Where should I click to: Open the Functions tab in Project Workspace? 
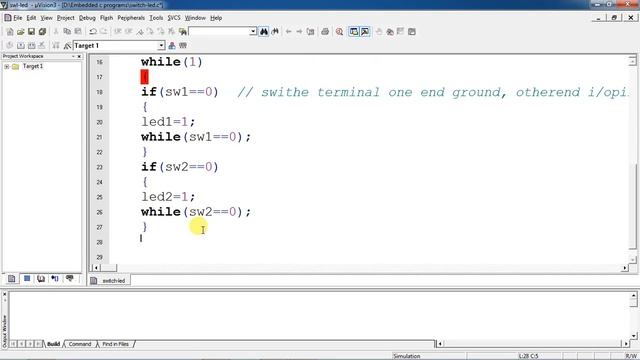tap(55, 279)
